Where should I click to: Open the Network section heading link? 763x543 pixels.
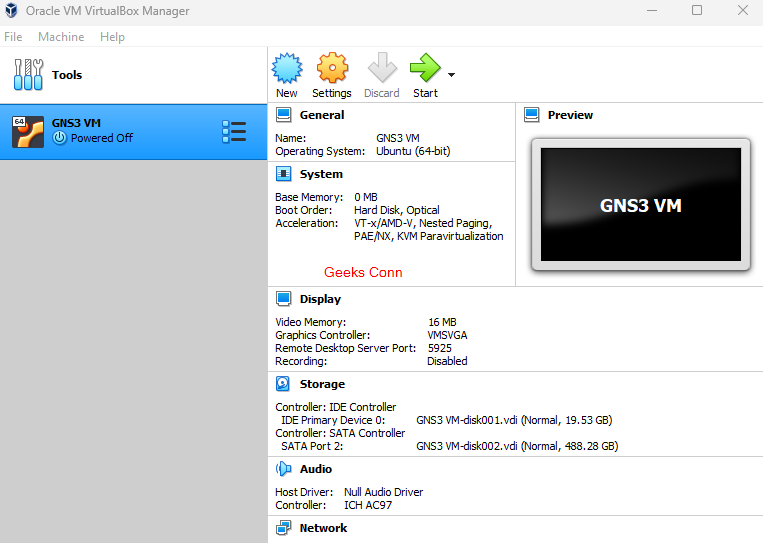[x=324, y=528]
